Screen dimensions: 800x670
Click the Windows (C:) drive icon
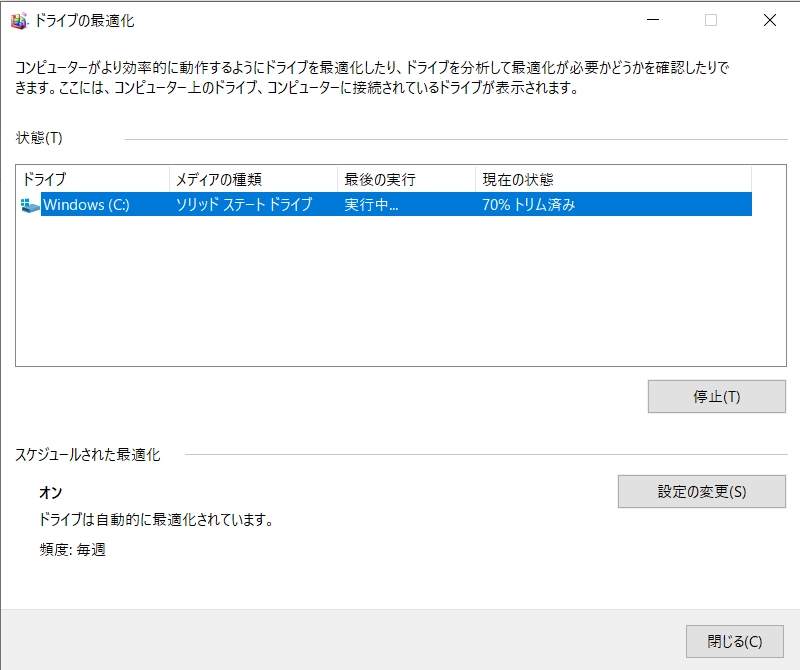(30, 205)
